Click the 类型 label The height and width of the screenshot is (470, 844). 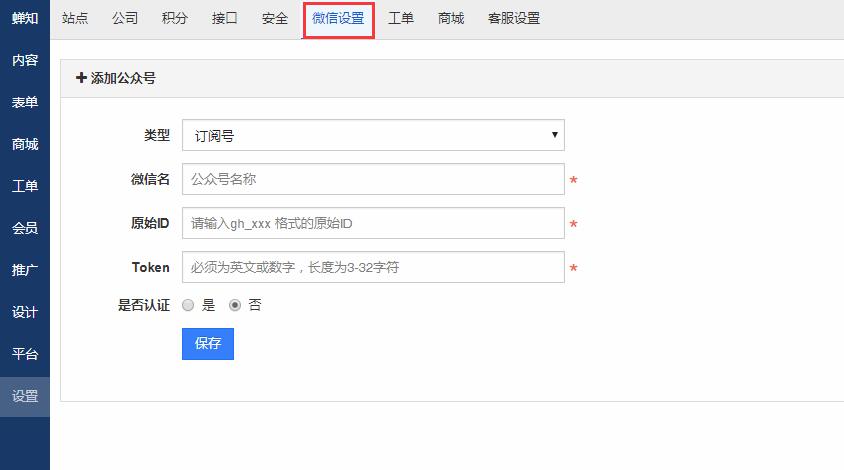157,135
